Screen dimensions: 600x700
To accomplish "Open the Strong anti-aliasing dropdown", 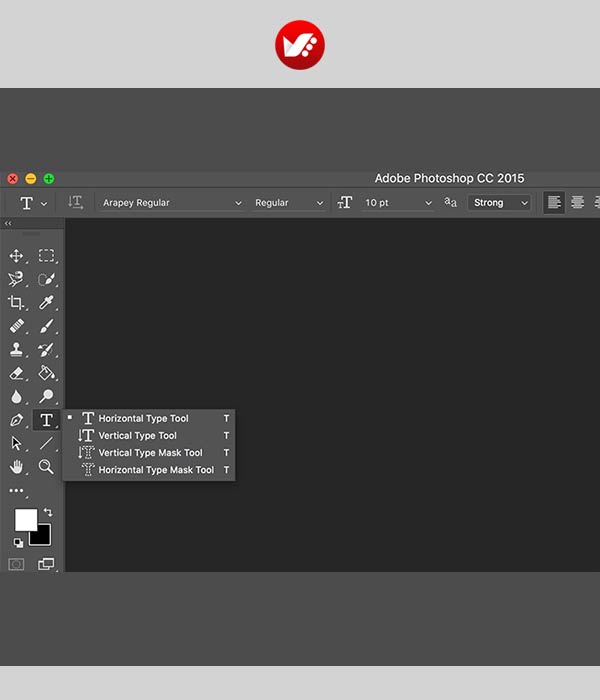I will pyautogui.click(x=499, y=203).
